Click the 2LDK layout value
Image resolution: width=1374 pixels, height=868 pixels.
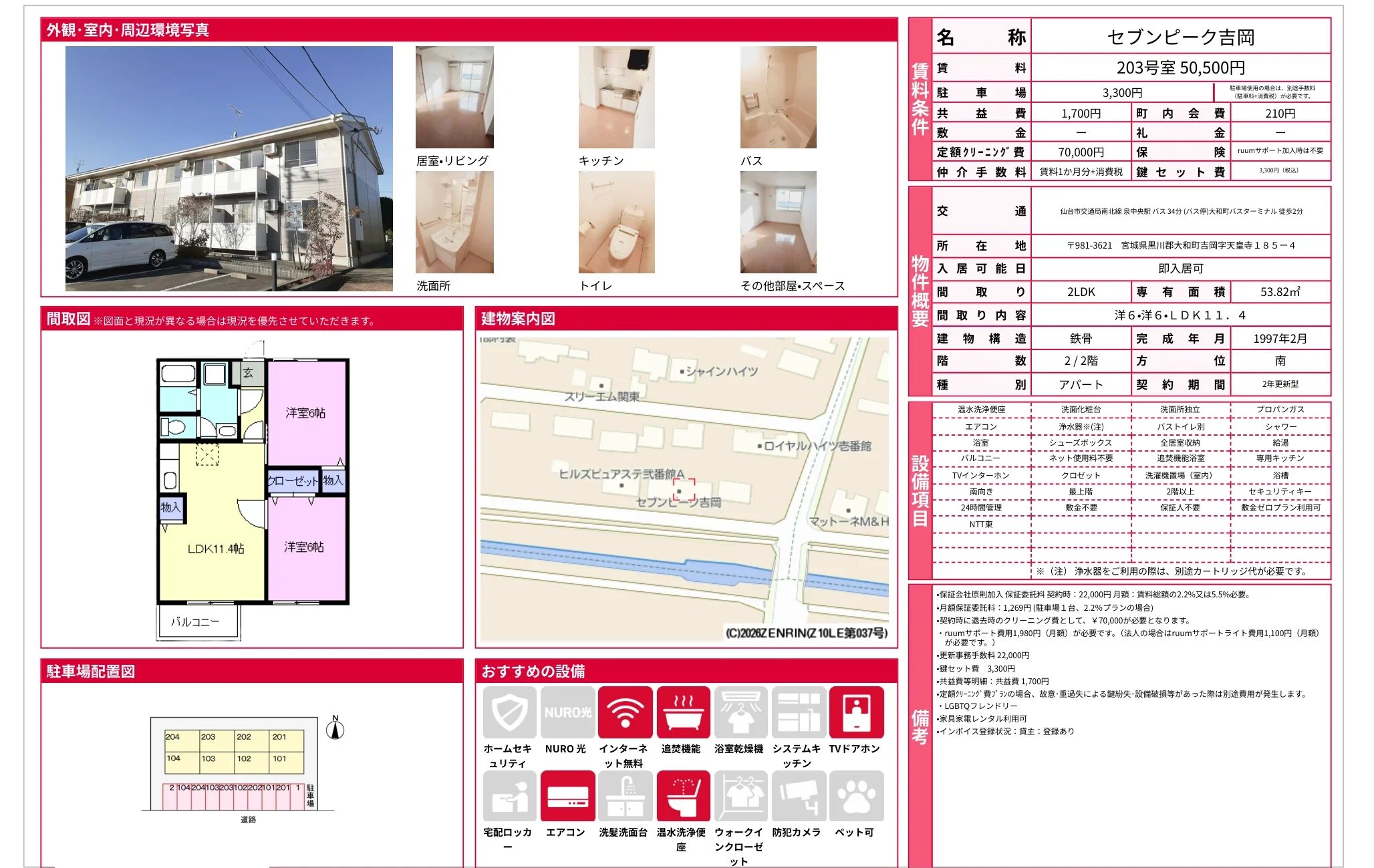(x=1081, y=292)
